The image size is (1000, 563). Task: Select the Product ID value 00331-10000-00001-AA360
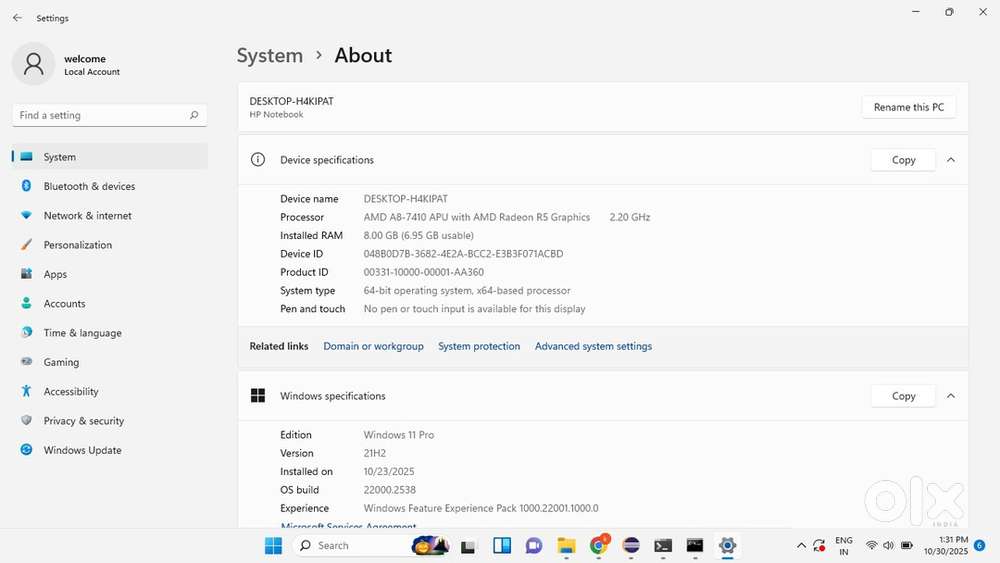pos(423,272)
